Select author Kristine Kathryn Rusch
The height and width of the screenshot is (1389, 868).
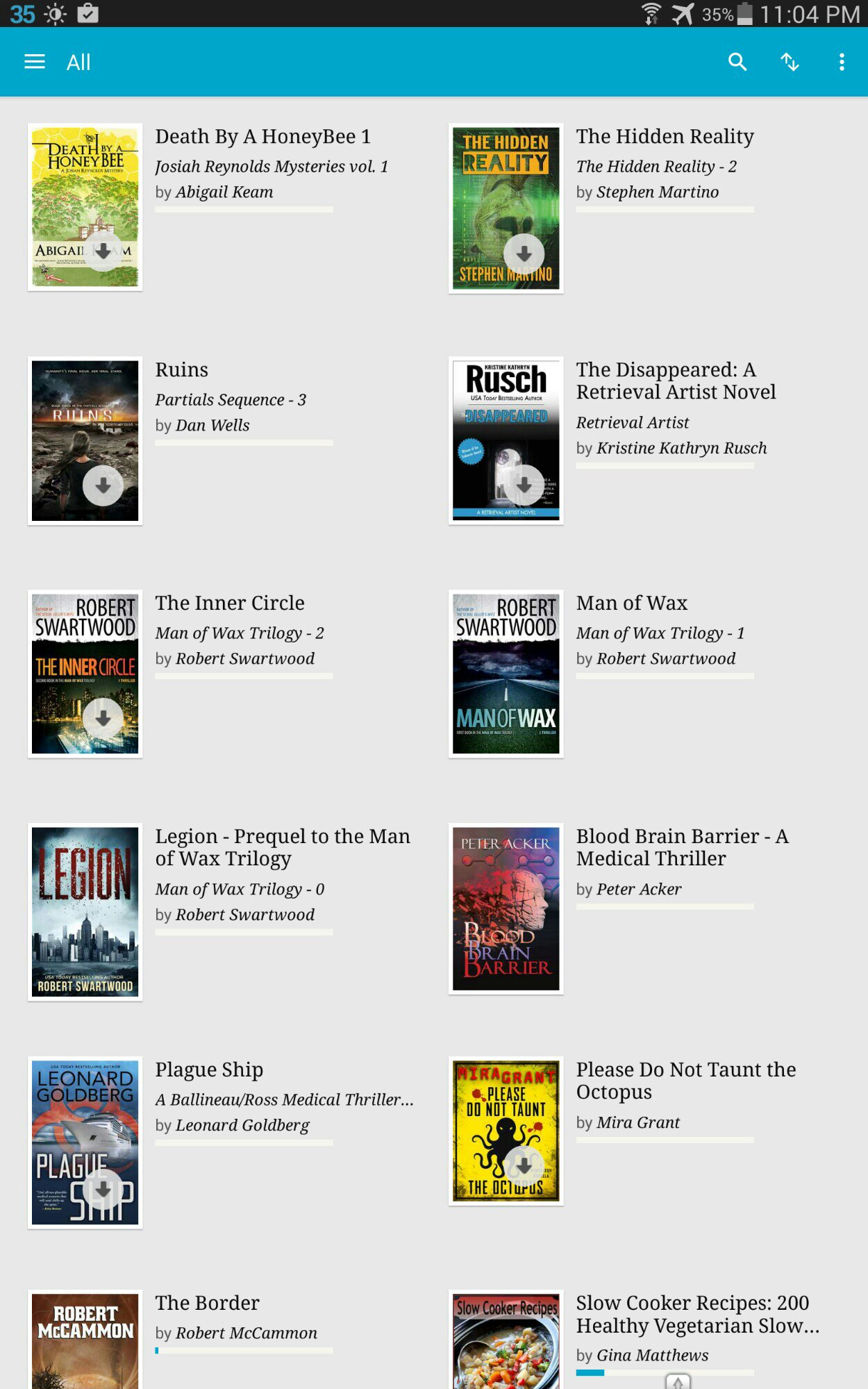pos(681,448)
